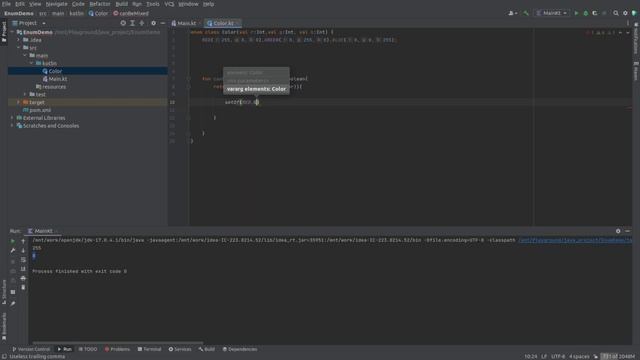Screen dimensions: 640x360
Task: Click the 'vararg elements: Color' hint
Action: click(256, 89)
